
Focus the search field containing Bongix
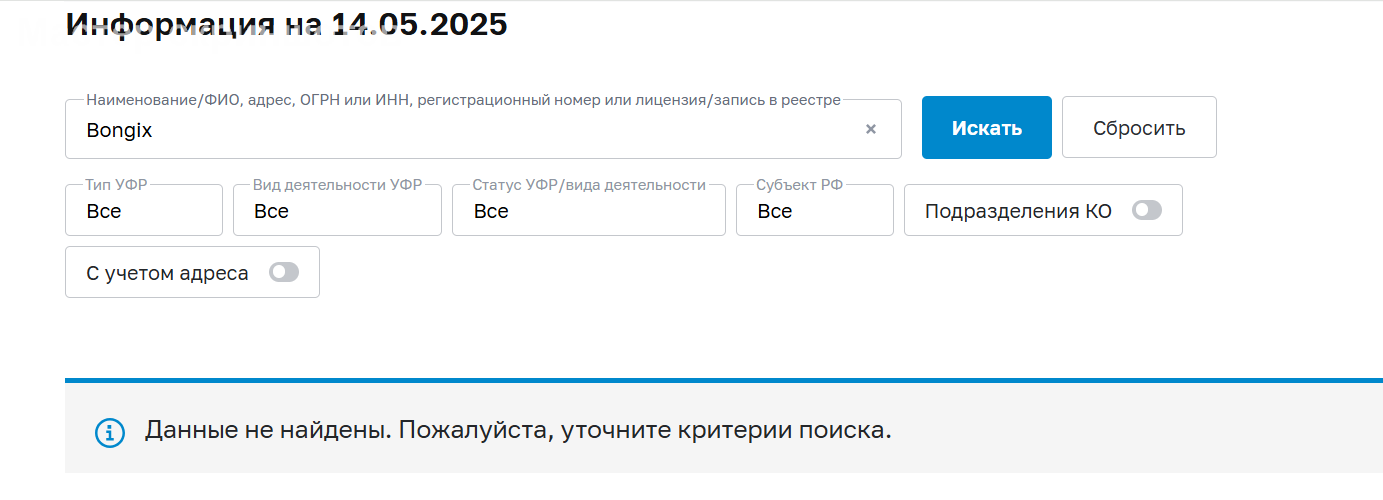[x=460, y=130]
